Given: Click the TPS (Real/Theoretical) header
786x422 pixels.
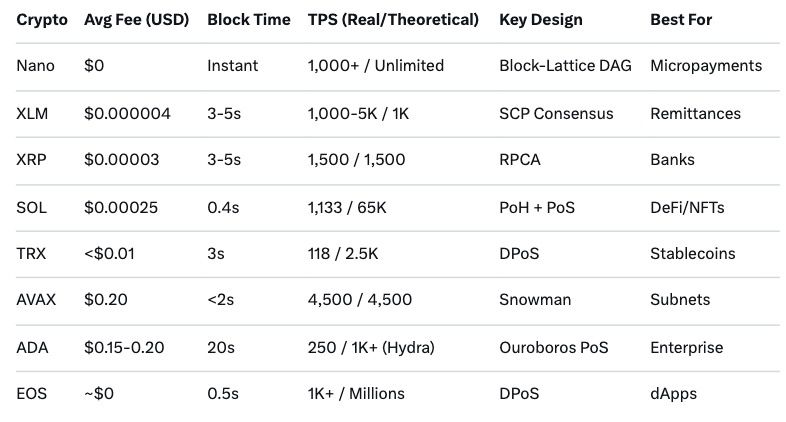Looking at the screenshot, I should tap(393, 20).
